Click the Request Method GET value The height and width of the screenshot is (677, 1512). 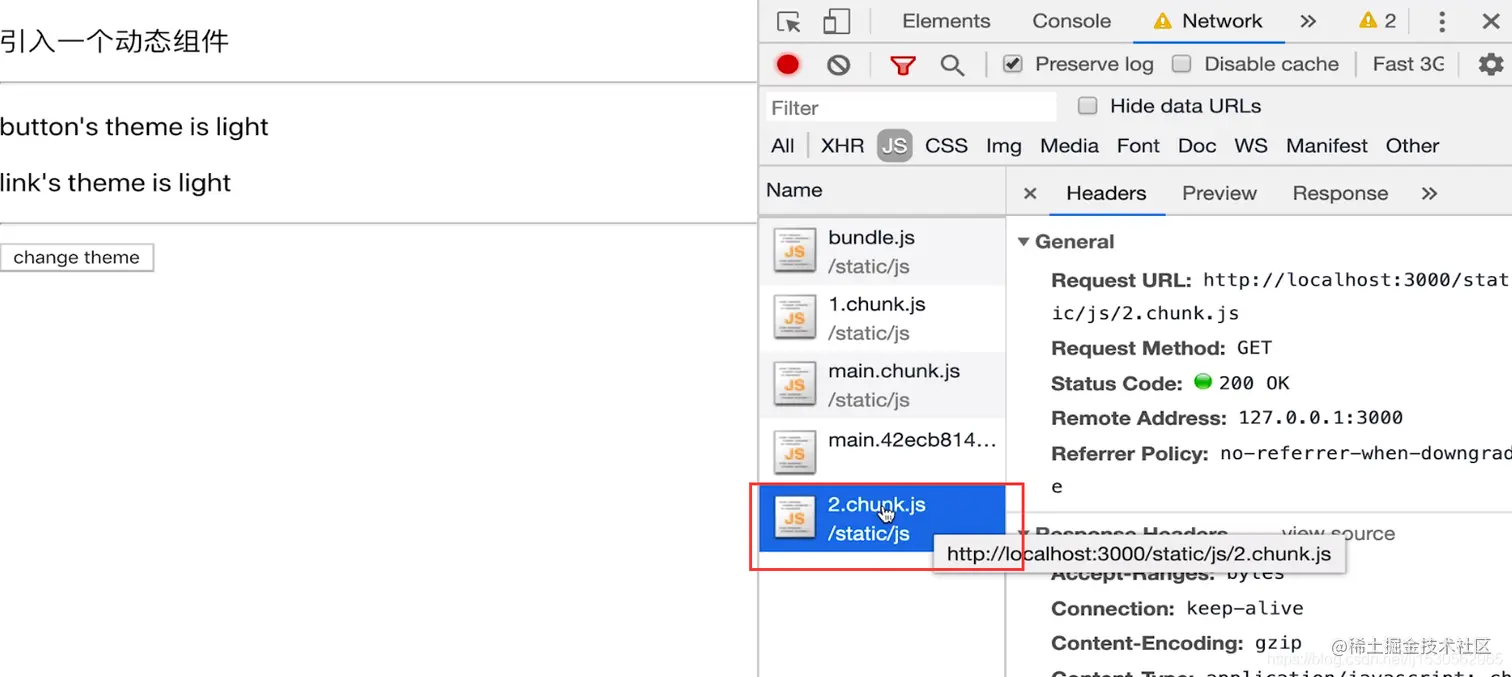click(1254, 348)
